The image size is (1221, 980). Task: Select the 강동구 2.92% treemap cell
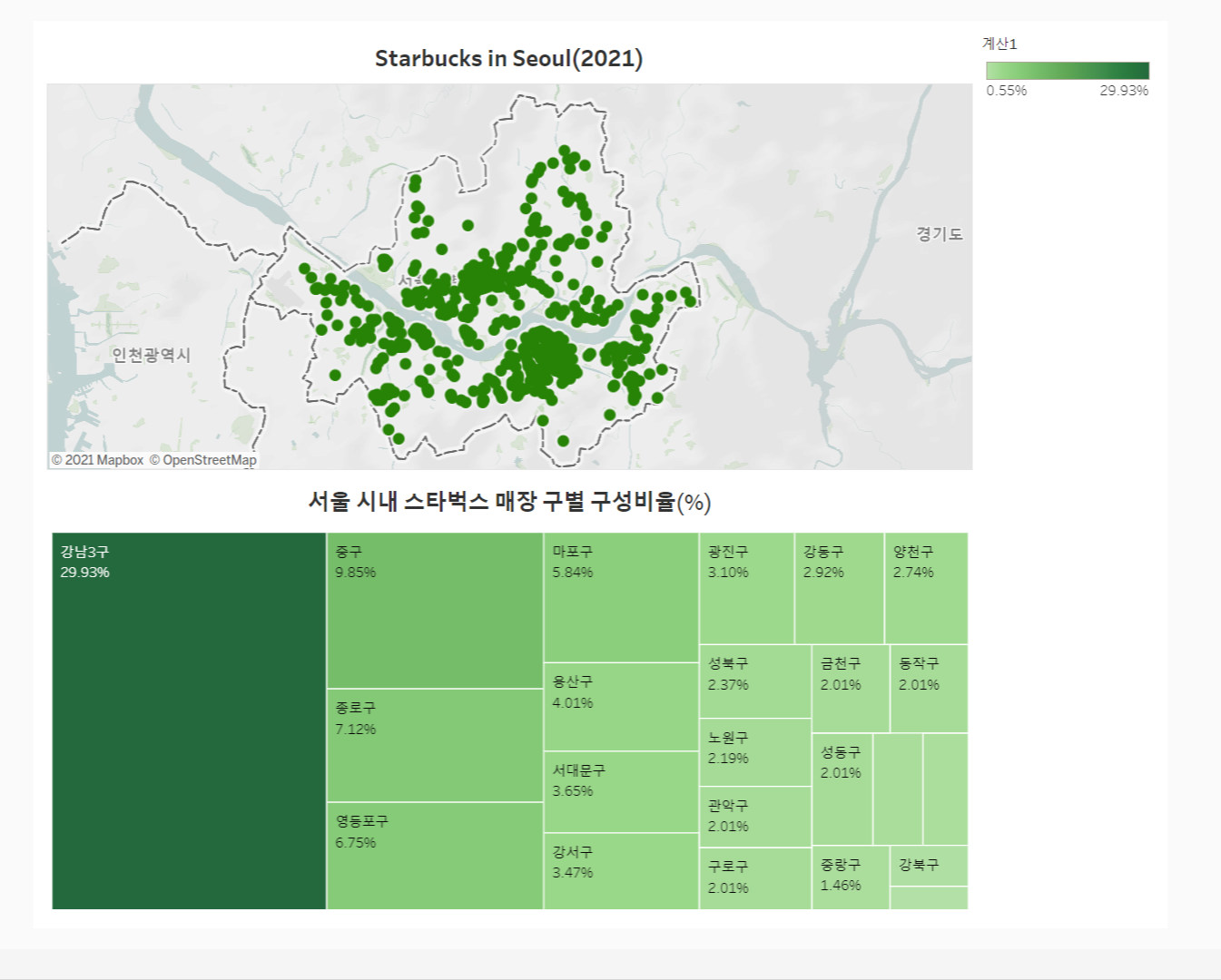(x=840, y=588)
